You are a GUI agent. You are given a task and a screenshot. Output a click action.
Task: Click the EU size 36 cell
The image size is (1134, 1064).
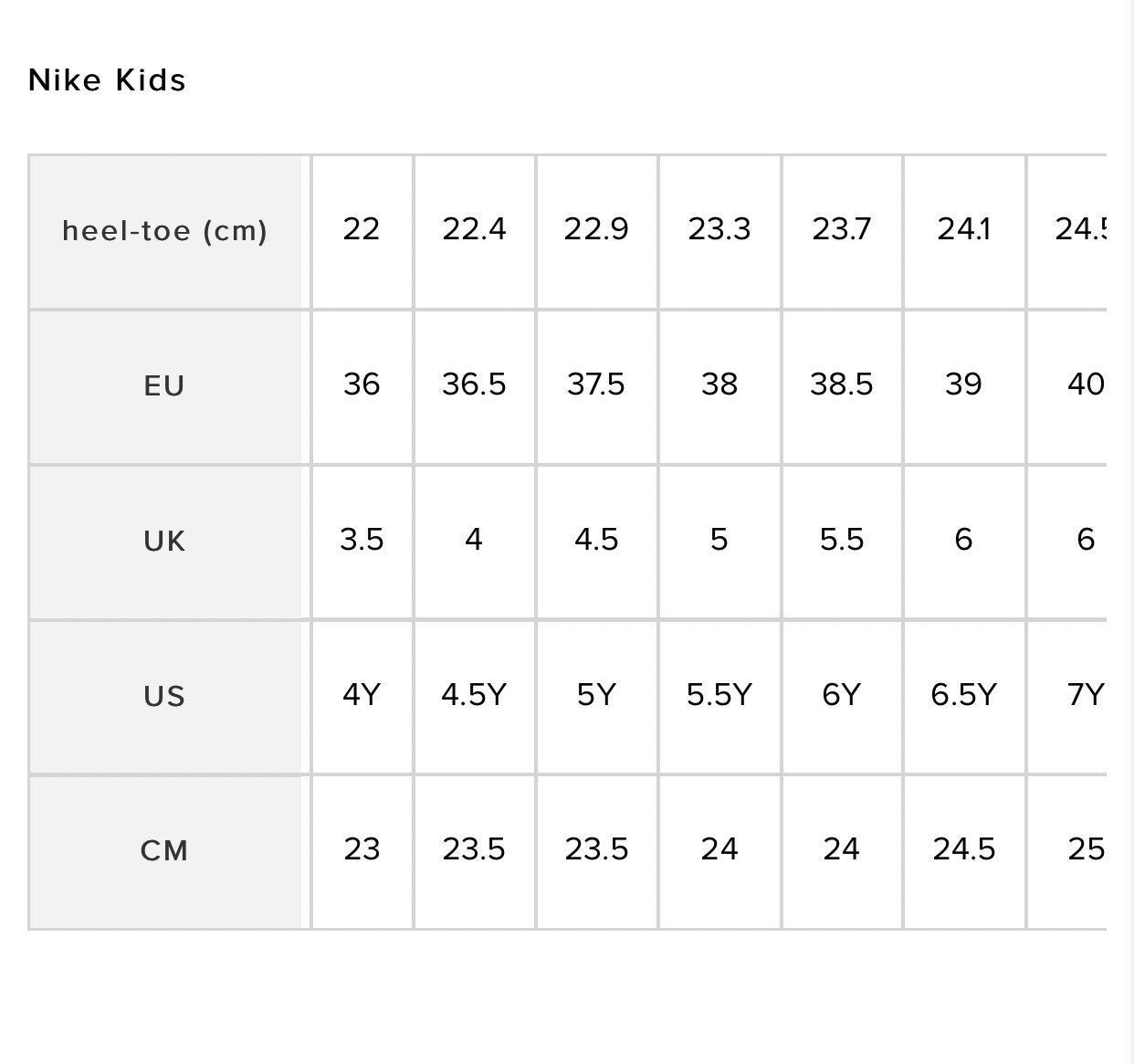[362, 387]
